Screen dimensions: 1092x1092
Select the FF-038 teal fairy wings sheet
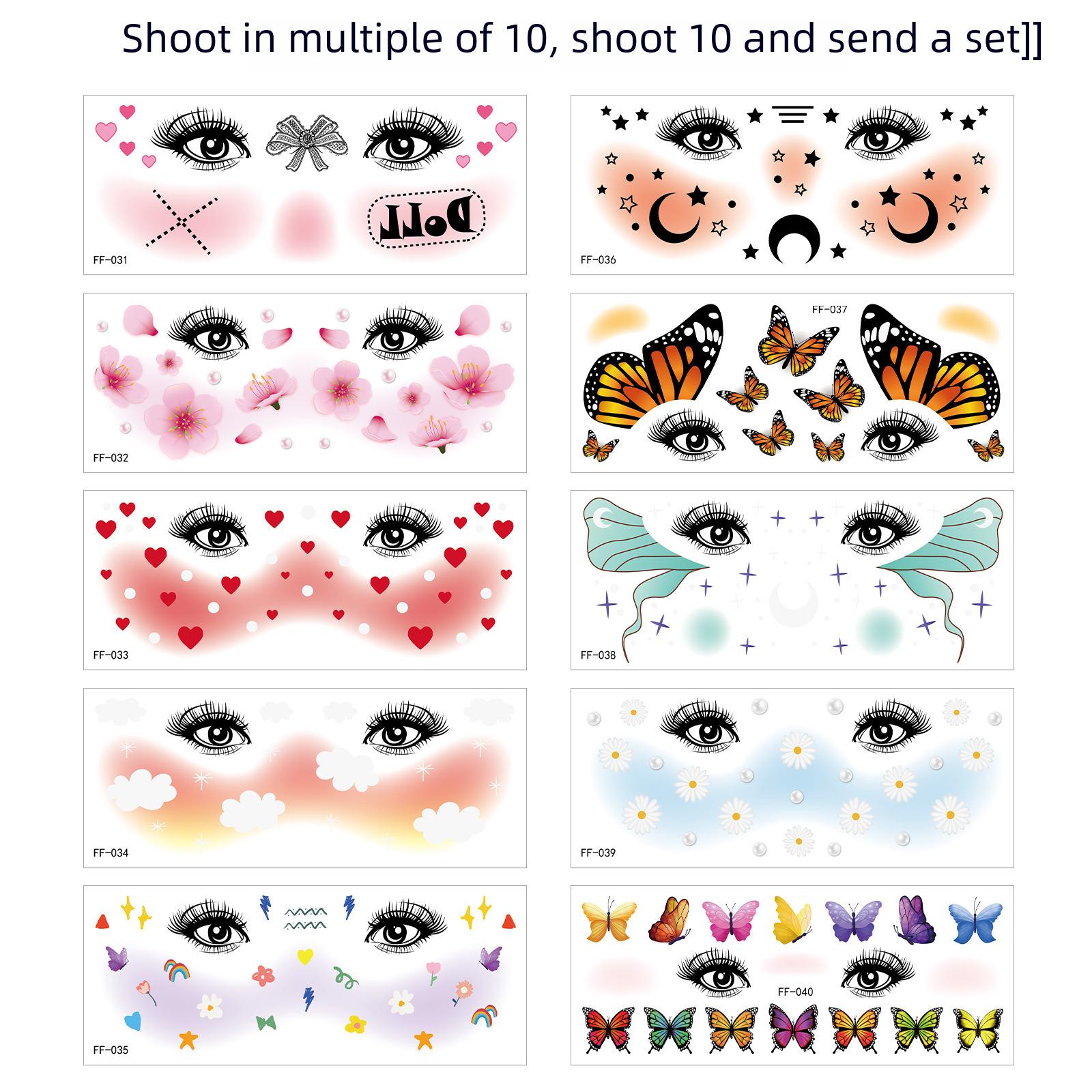click(x=792, y=580)
